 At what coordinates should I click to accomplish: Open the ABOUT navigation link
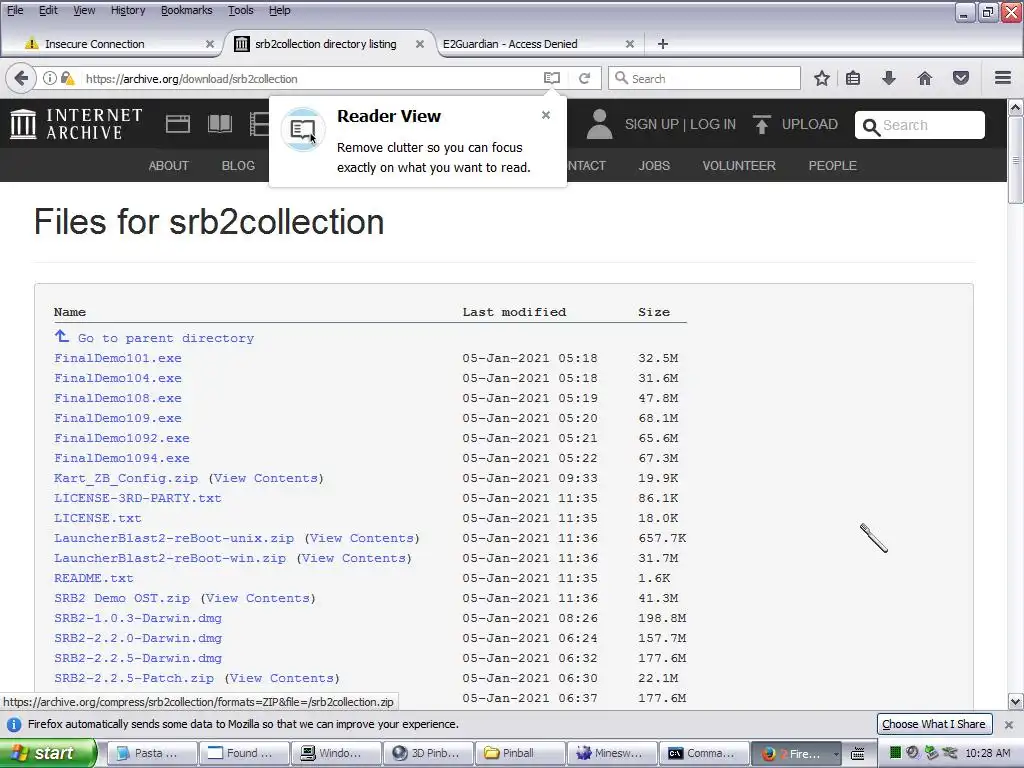coord(168,166)
